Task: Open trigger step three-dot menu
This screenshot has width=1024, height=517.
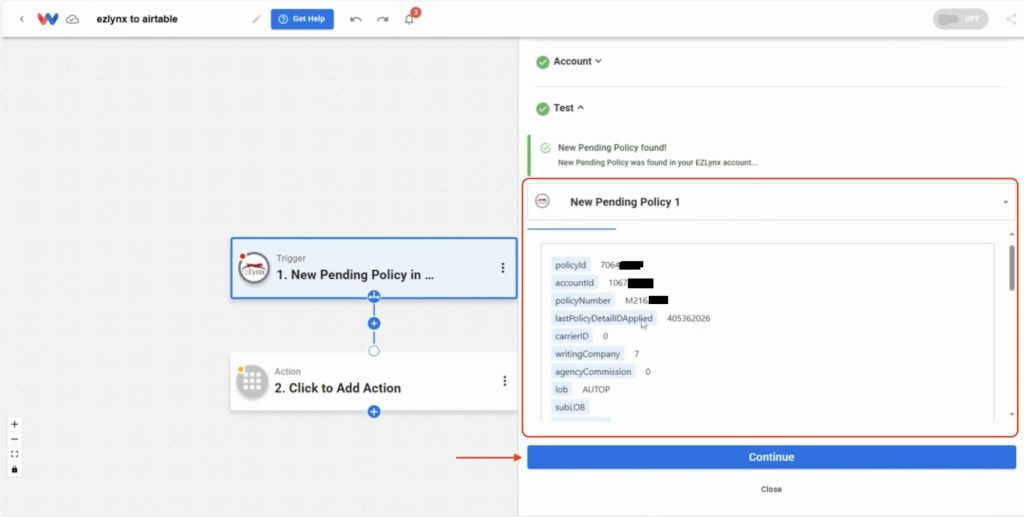Action: point(503,268)
